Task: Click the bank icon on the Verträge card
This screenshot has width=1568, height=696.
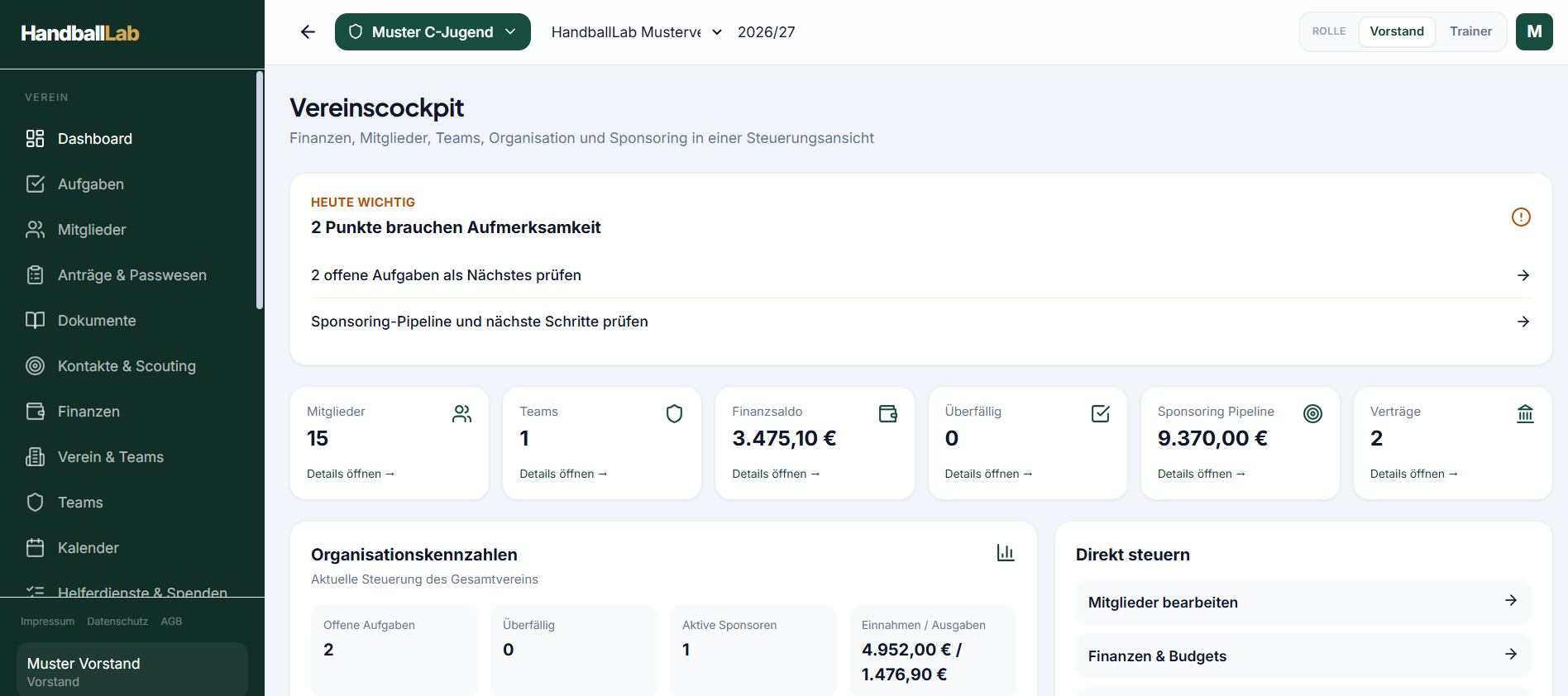Action: (x=1526, y=413)
